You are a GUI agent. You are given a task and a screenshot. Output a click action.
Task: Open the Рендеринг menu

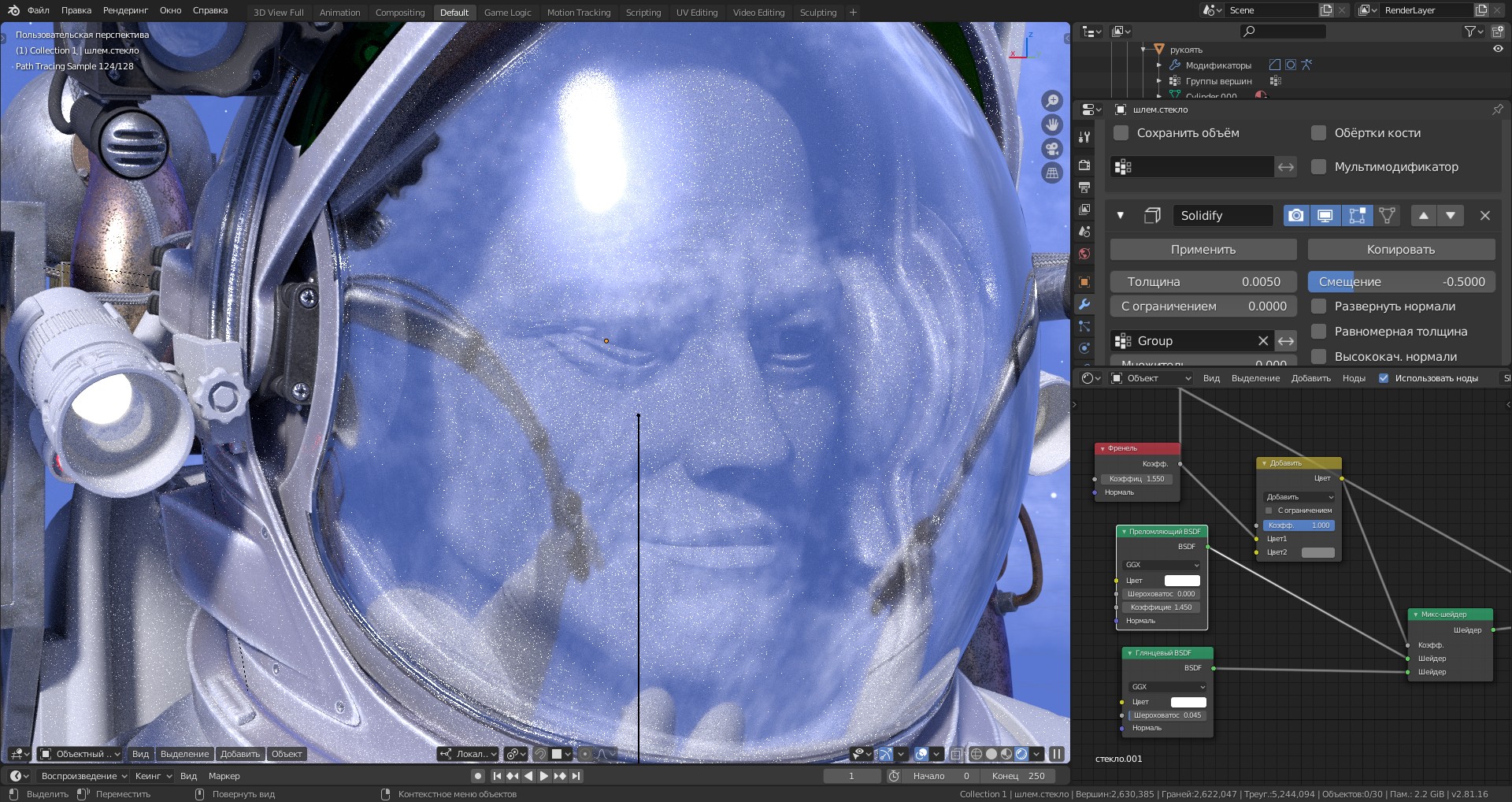[125, 10]
